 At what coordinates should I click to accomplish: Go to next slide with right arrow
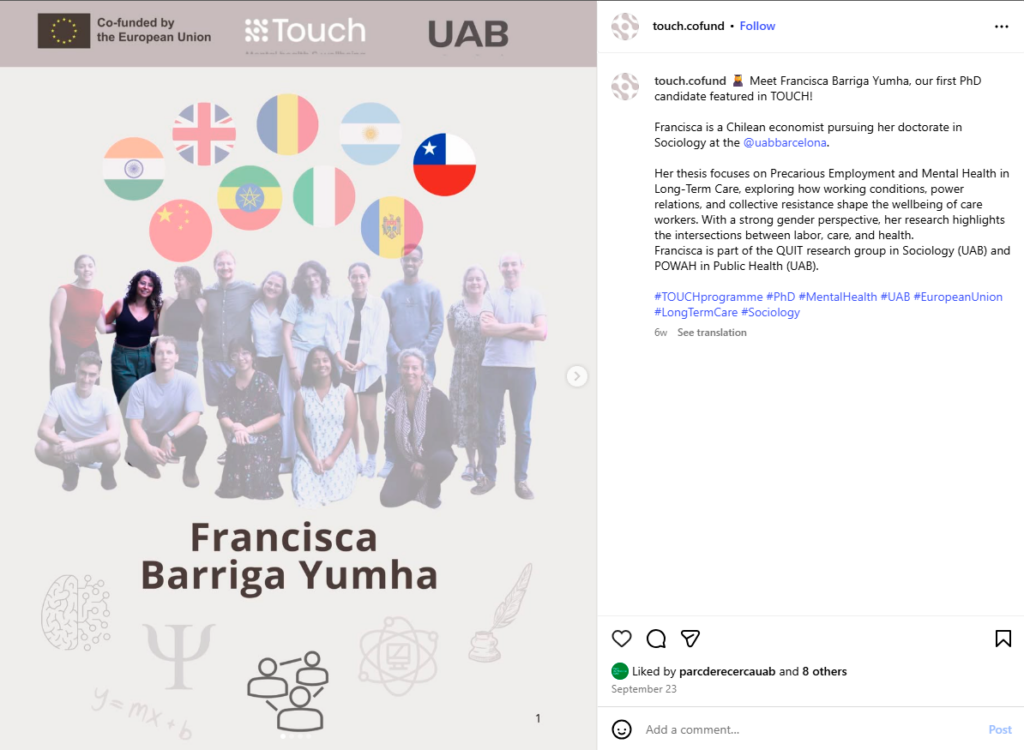tap(577, 376)
